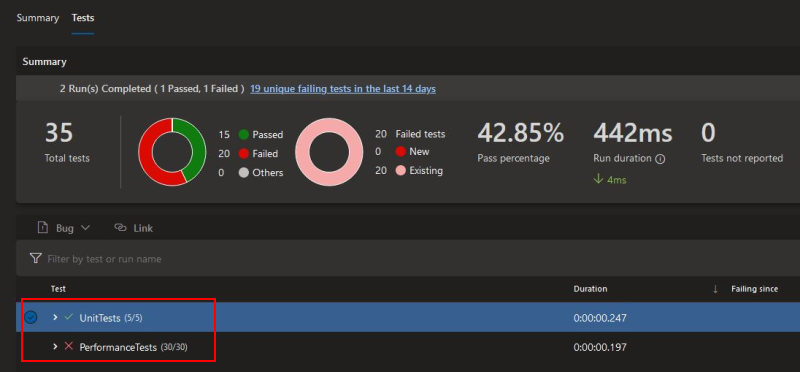Click the red Failed legend dot
Screen dimensions: 800x372
[243, 154]
